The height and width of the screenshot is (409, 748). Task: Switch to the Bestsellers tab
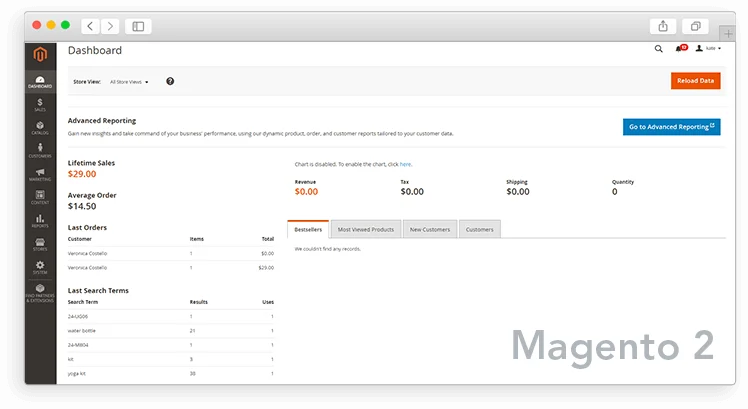coord(308,230)
